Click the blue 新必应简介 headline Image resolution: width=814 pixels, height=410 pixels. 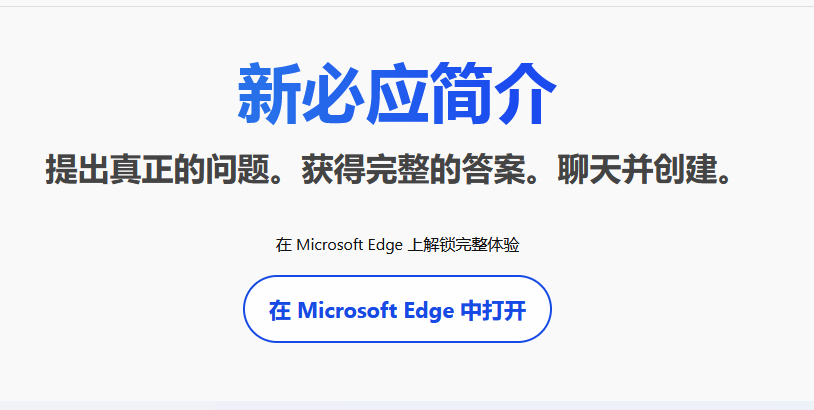coord(397,94)
